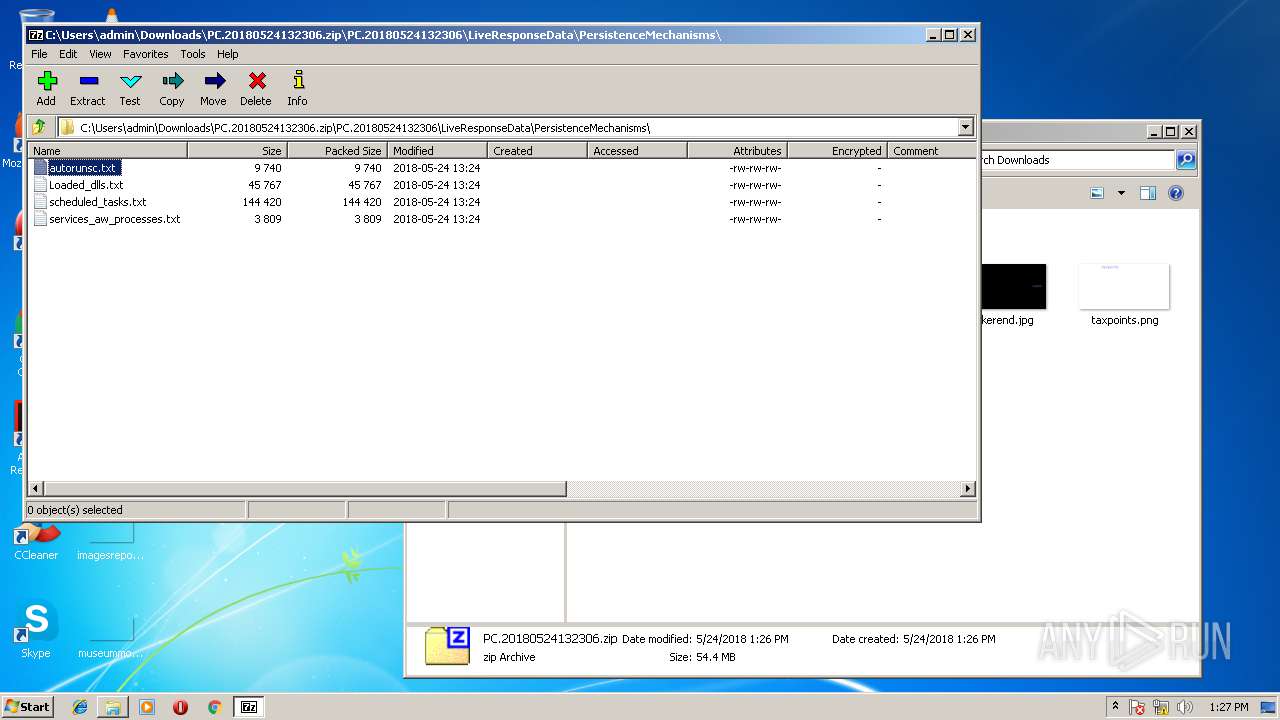Launch Opera from the taskbar
This screenshot has height=720, width=1280.
tap(180, 707)
